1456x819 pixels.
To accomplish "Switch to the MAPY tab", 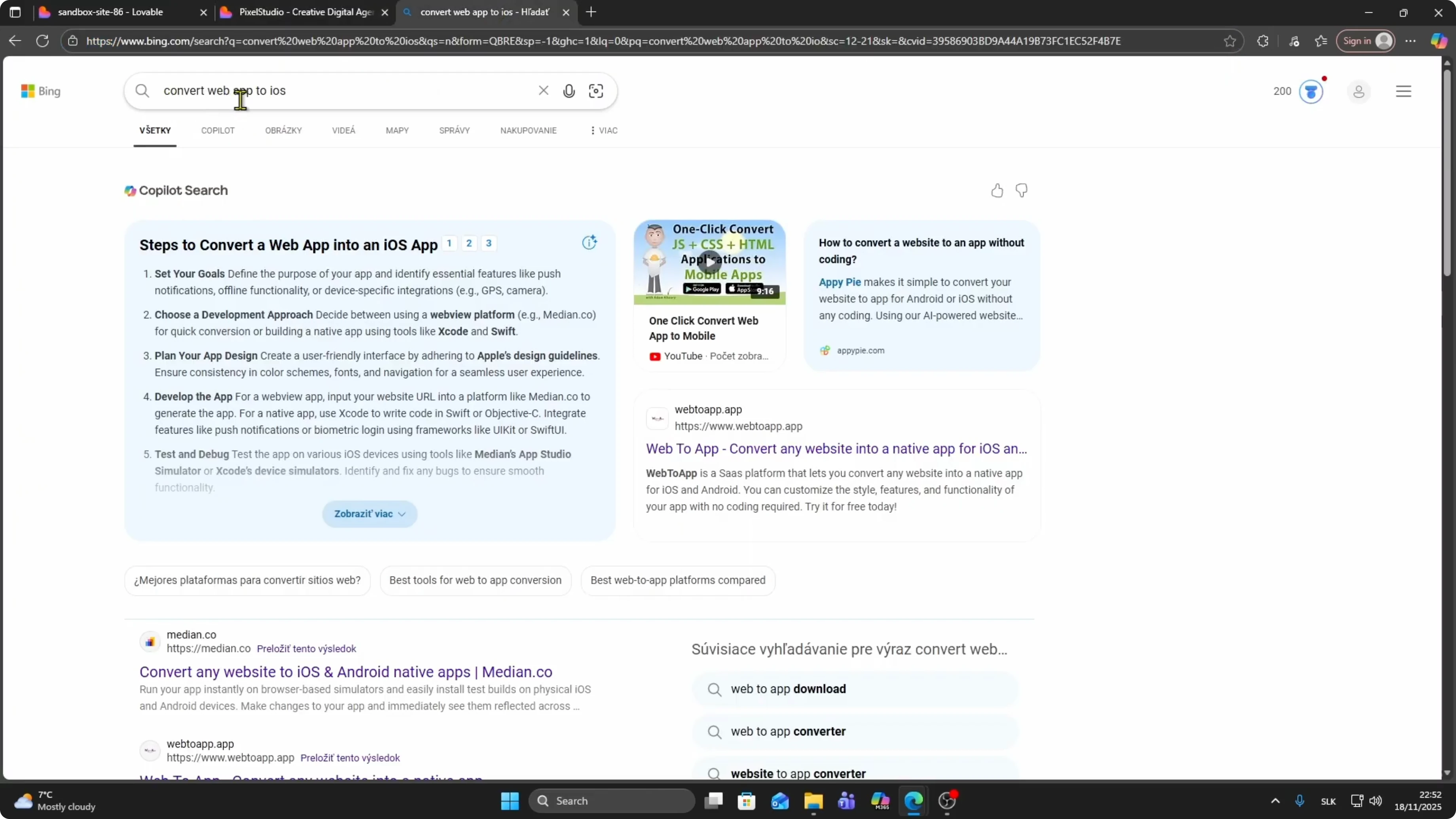I will point(397,131).
